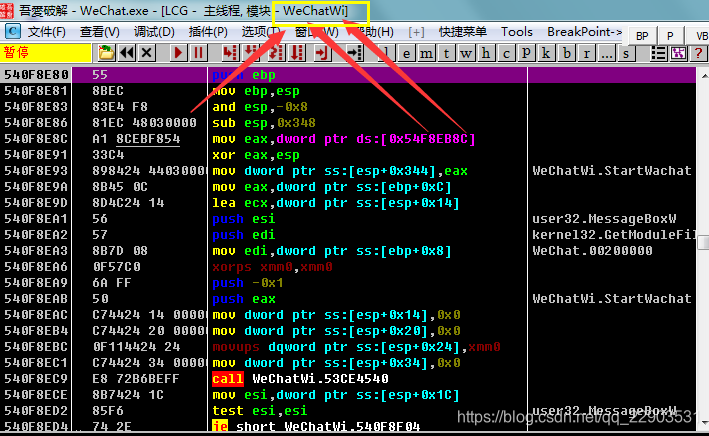Open Call stack window (k button)
Screen dimensions: 709x436
[546, 53]
